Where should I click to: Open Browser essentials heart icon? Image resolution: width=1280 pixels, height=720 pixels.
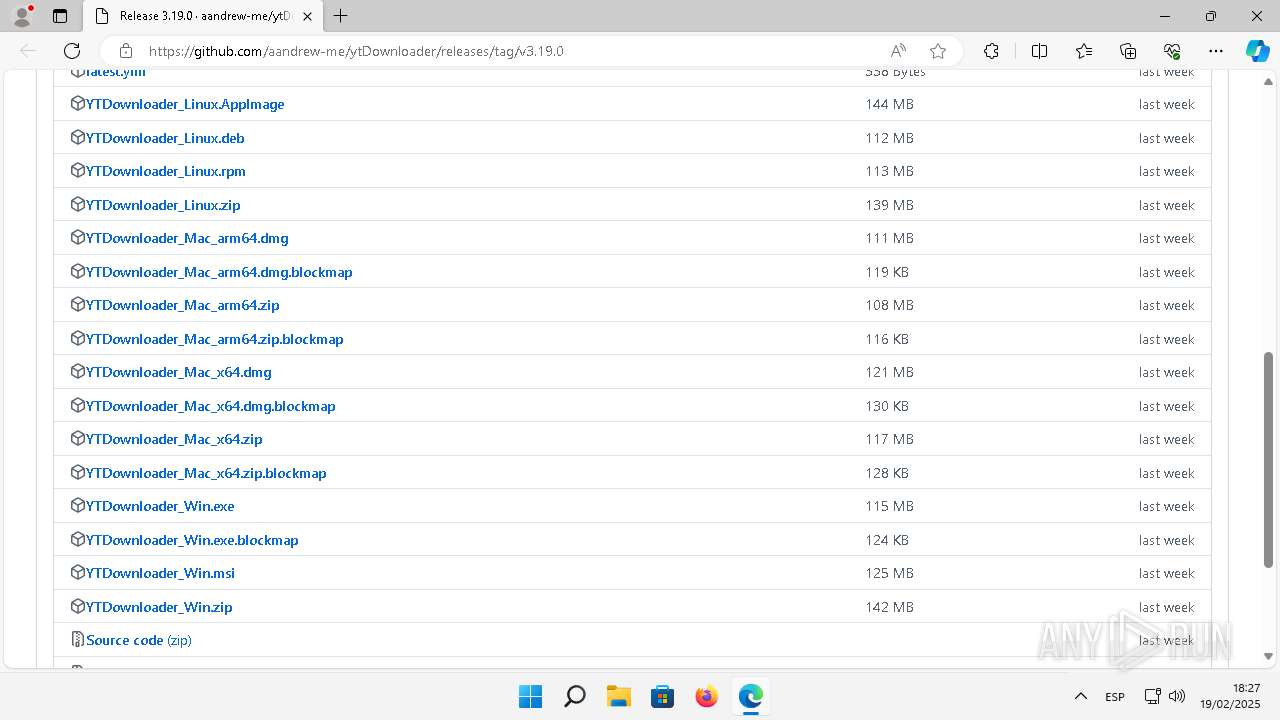click(x=1172, y=51)
